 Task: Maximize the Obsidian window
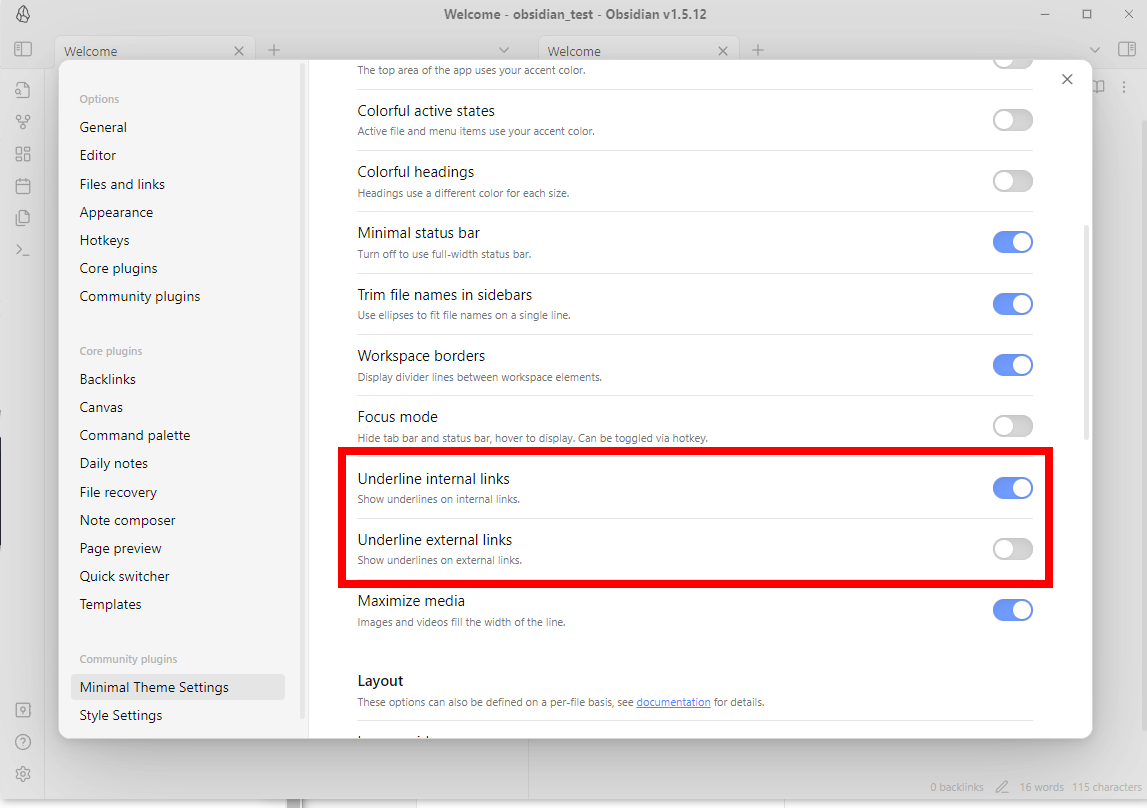pyautogui.click(x=1087, y=14)
